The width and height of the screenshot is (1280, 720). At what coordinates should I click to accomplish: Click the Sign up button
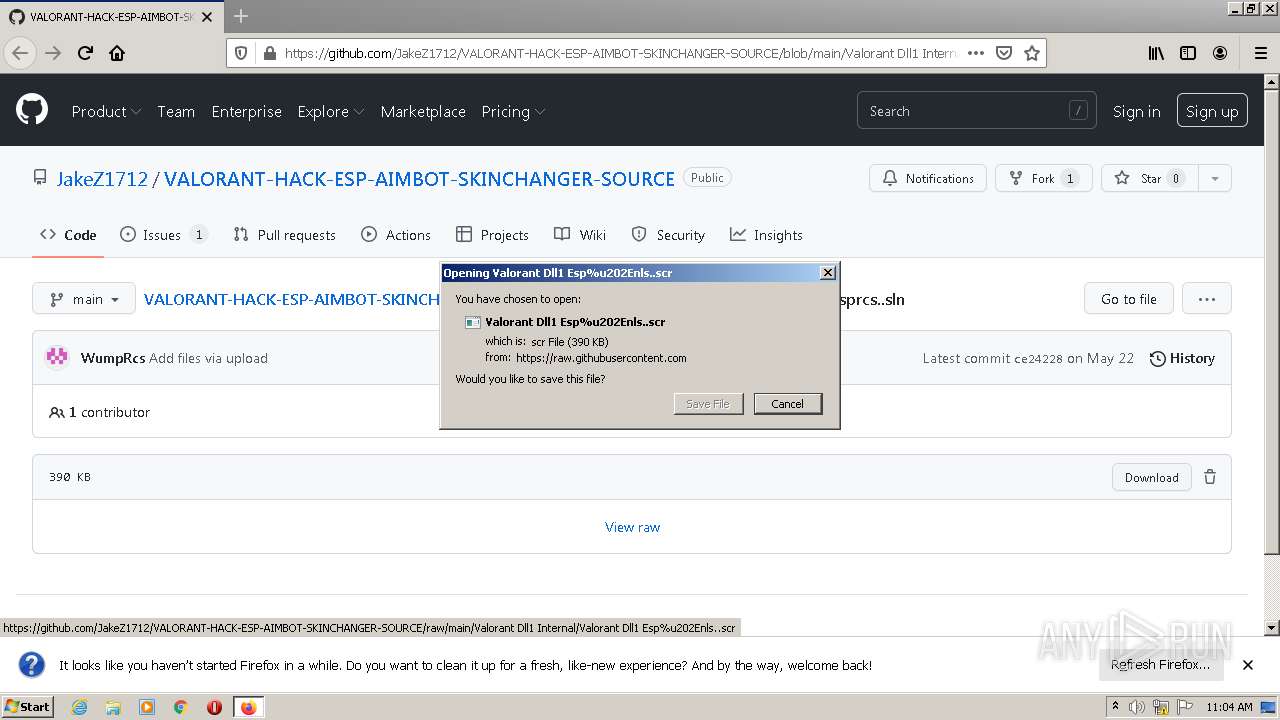[x=1212, y=111]
